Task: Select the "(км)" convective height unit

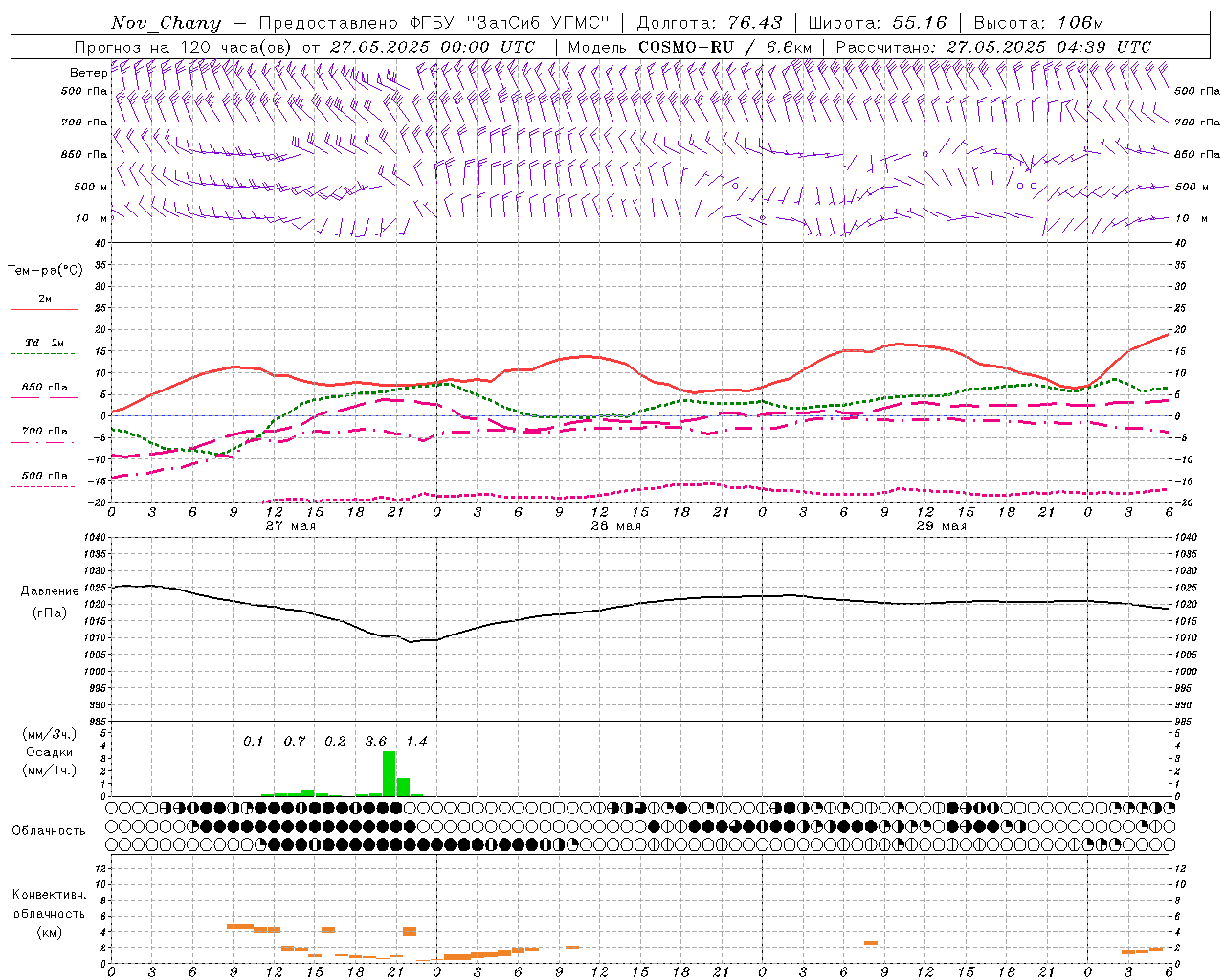Action: pos(49,932)
